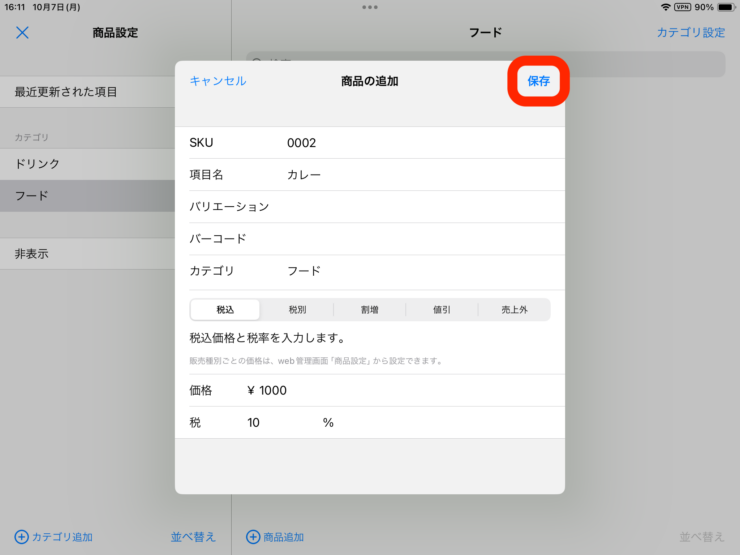
Task: Open 最近更新された項目 in the sidebar
Action: point(87,92)
